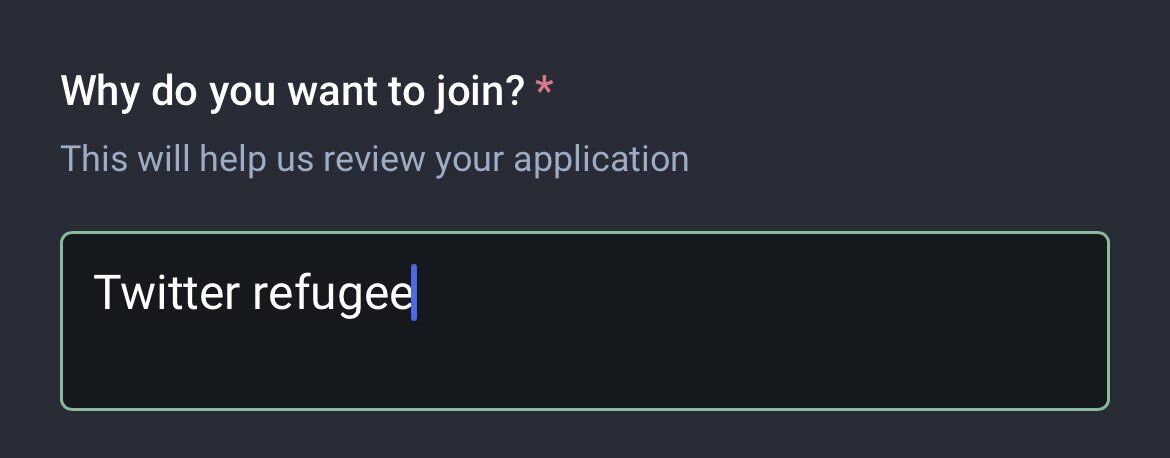Click the join reason text input field
The width and height of the screenshot is (1170, 458).
point(584,320)
